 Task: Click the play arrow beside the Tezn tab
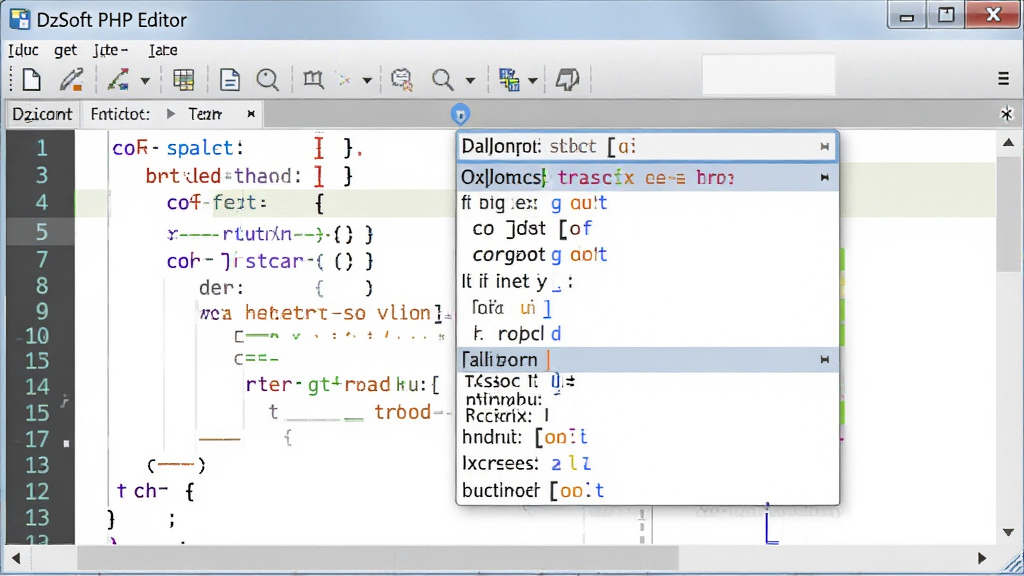pos(171,114)
